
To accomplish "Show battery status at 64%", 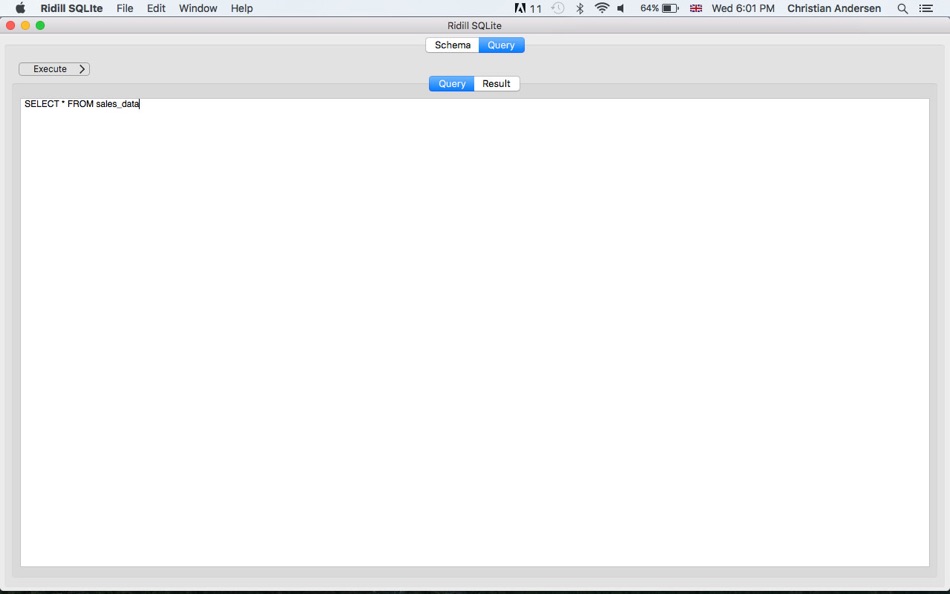I will 659,8.
